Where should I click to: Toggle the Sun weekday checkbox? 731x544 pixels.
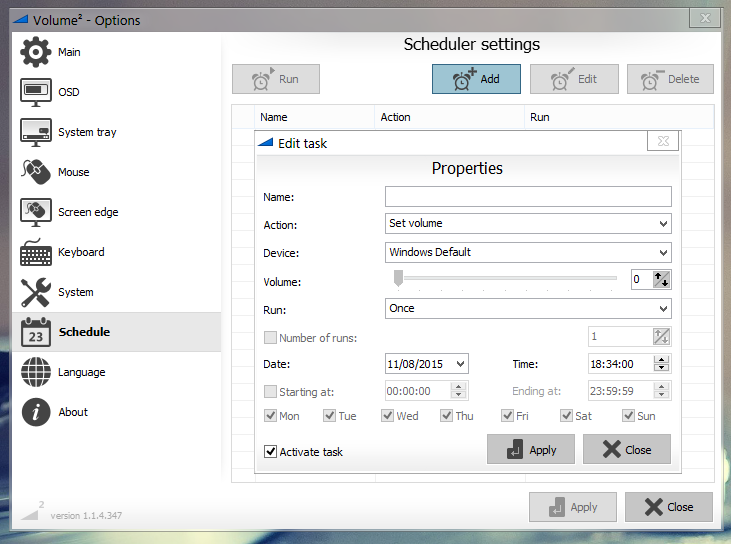coord(628,415)
